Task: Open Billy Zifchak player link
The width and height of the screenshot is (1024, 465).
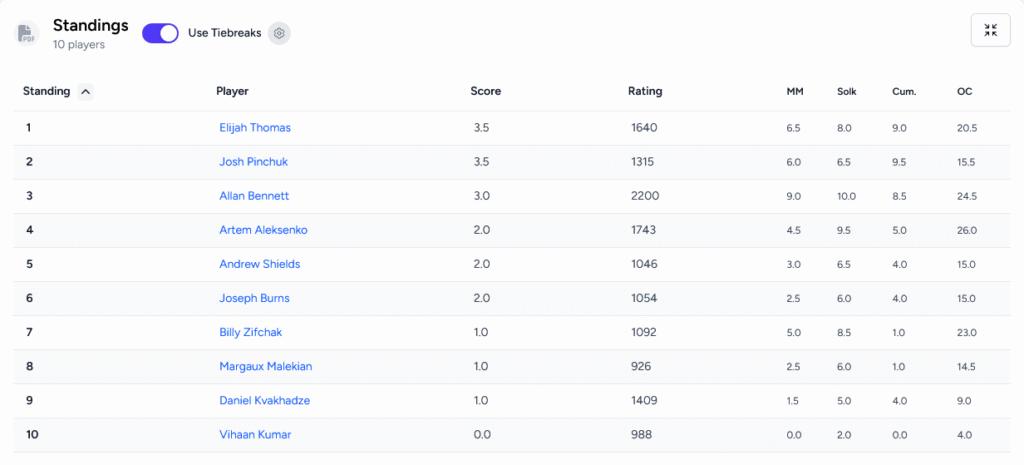Action: (251, 332)
